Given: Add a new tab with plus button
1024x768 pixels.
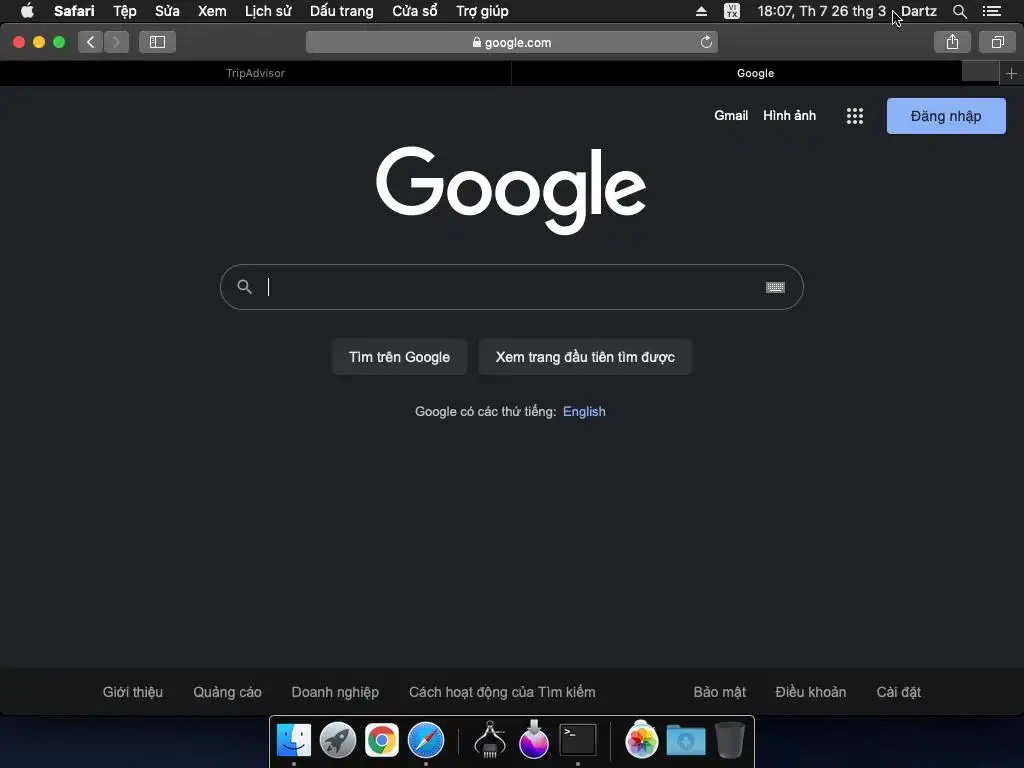Looking at the screenshot, I should click(x=1011, y=74).
